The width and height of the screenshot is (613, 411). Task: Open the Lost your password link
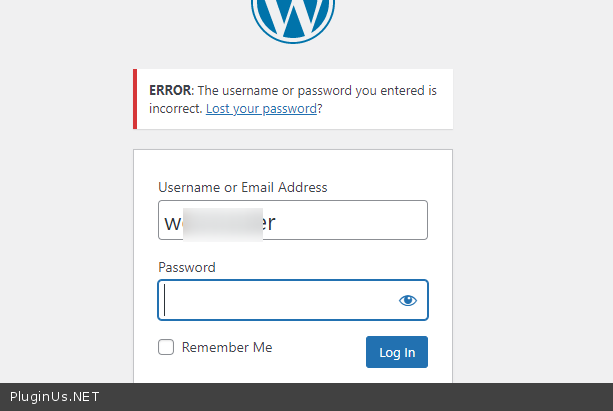(261, 108)
